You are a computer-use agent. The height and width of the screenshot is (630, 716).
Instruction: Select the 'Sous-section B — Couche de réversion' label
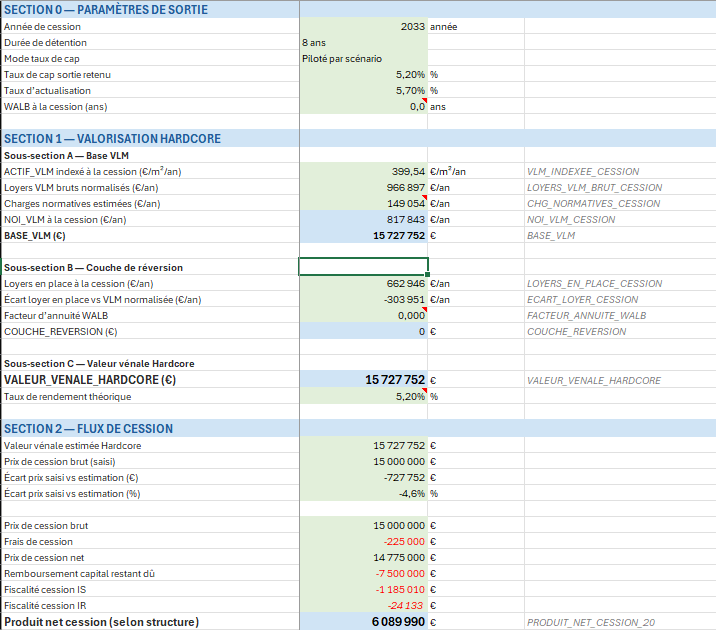[x=93, y=268]
